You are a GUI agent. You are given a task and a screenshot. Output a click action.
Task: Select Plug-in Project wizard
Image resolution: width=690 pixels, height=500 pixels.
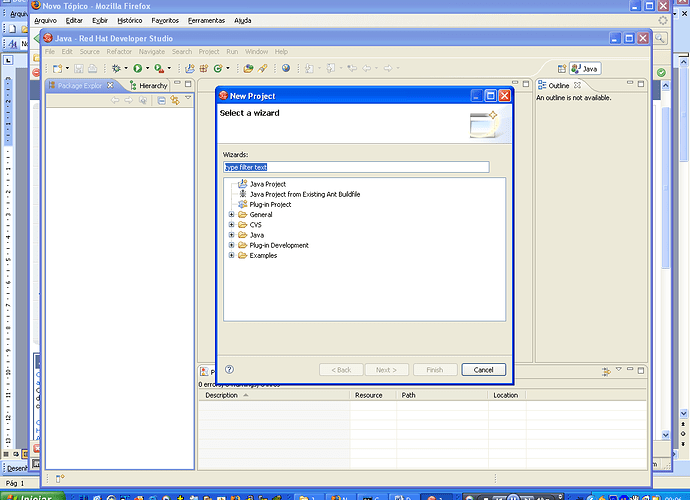tap(270, 204)
